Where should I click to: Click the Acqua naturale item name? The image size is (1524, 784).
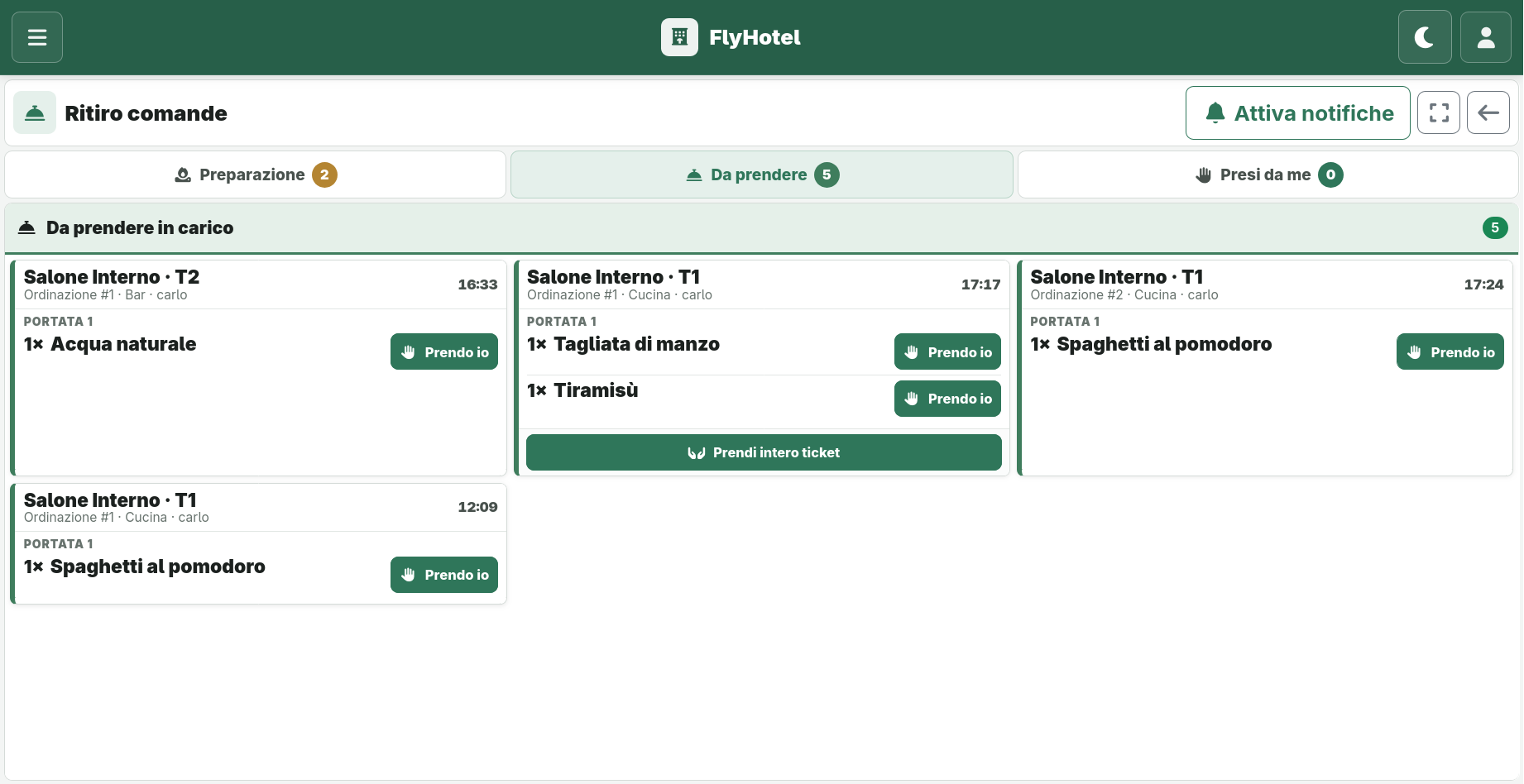[x=123, y=344]
